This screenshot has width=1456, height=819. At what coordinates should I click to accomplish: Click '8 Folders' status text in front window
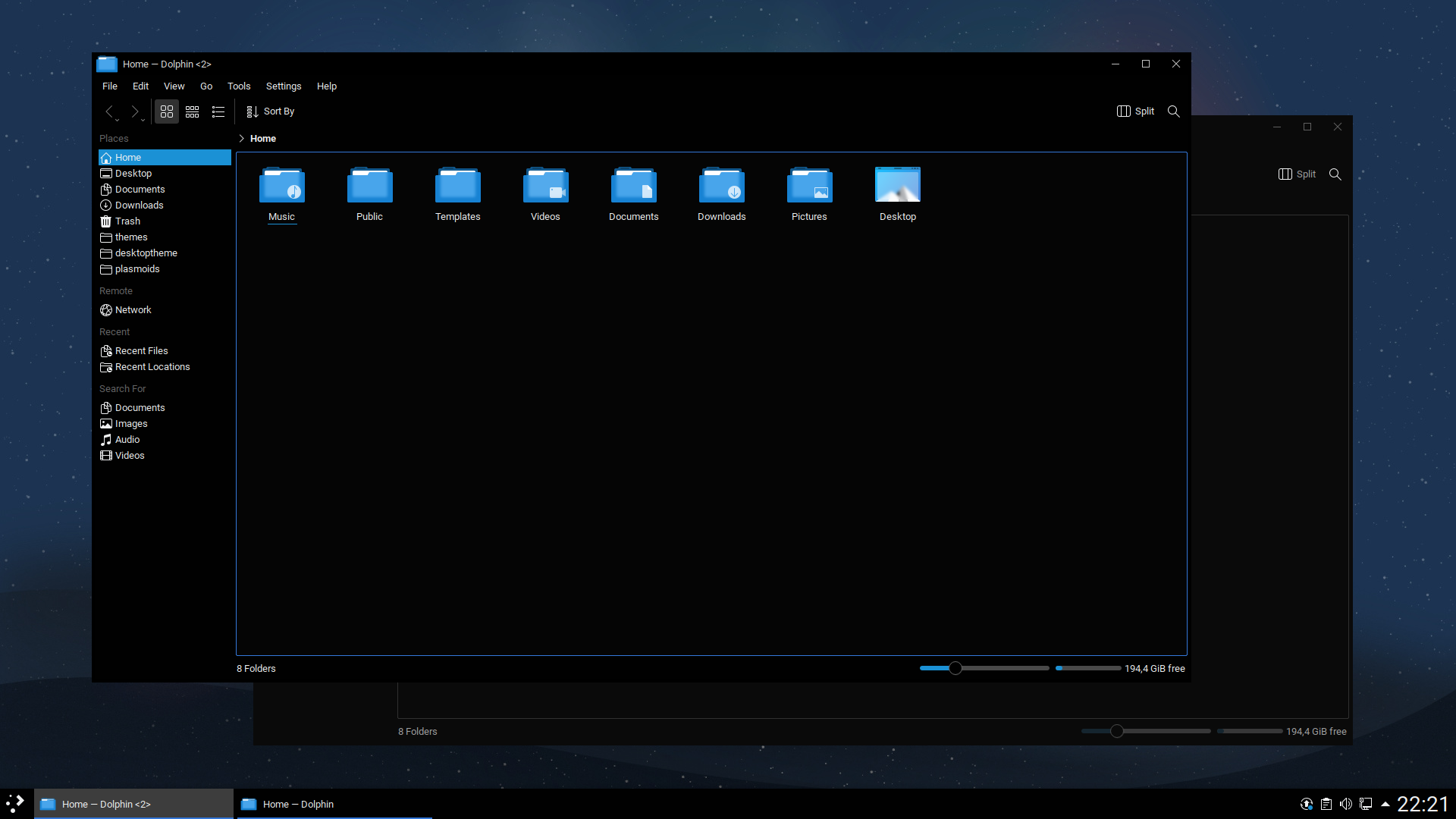(256, 669)
